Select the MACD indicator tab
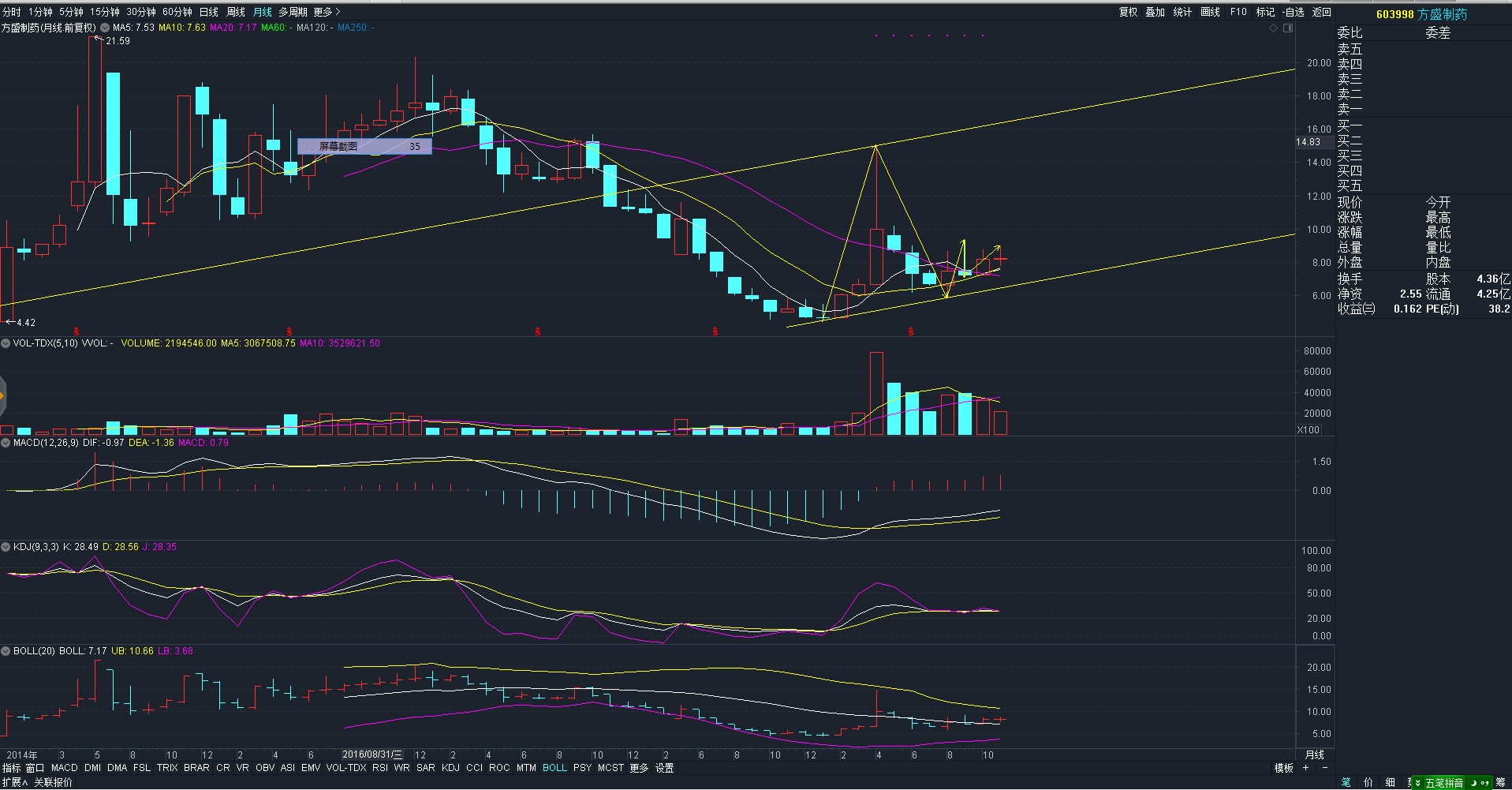This screenshot has width=1512, height=790. coord(65,768)
